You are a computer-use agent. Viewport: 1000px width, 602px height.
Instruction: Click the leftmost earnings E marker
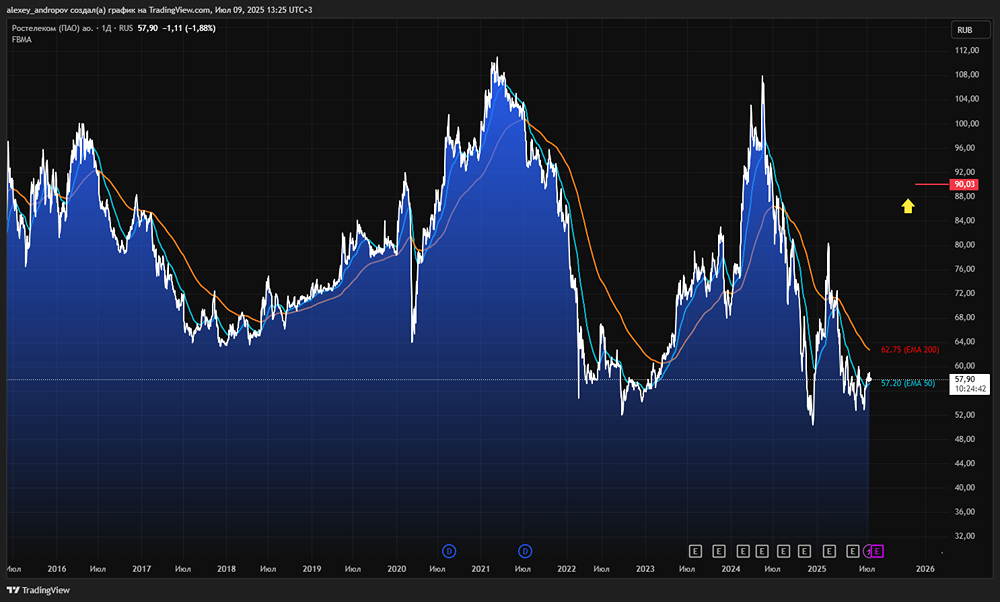pyautogui.click(x=695, y=550)
